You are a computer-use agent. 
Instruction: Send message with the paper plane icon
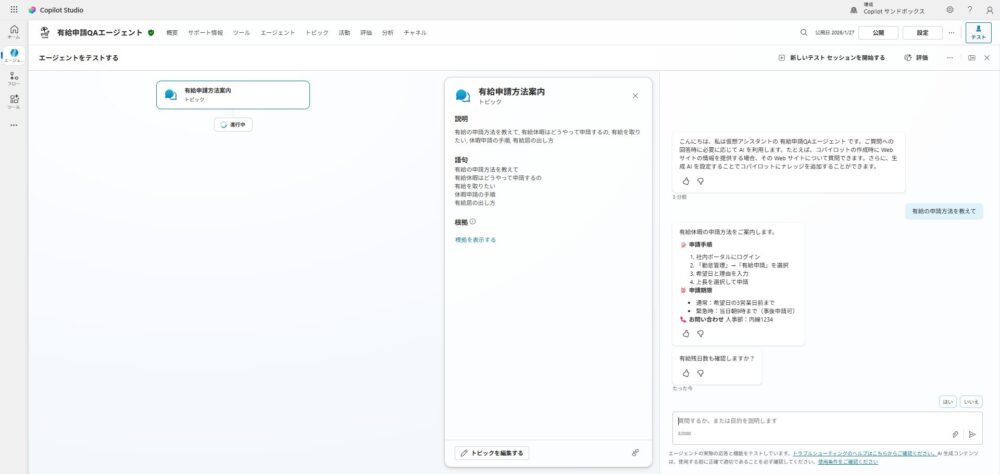pos(972,434)
